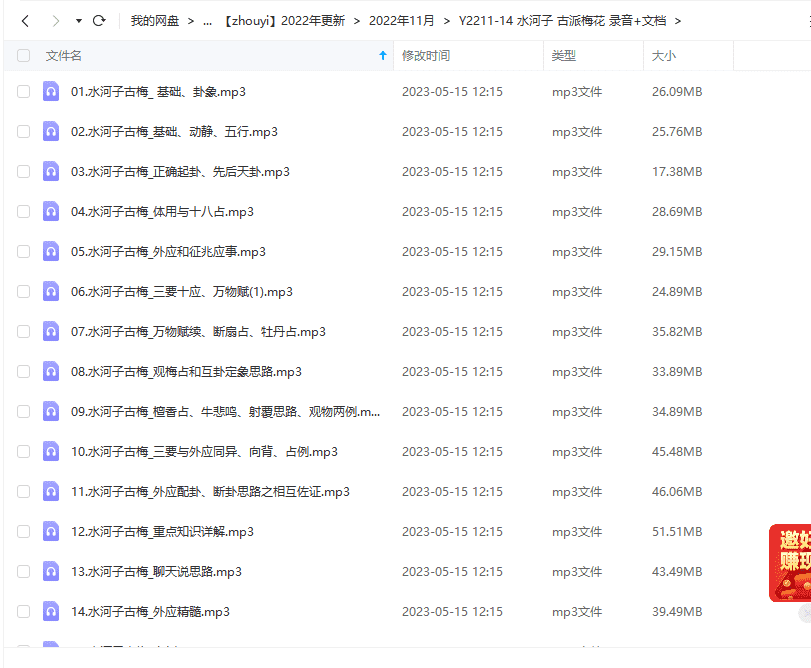Go to 我的网盘 breadcrumb
811x668 pixels.
[155, 21]
